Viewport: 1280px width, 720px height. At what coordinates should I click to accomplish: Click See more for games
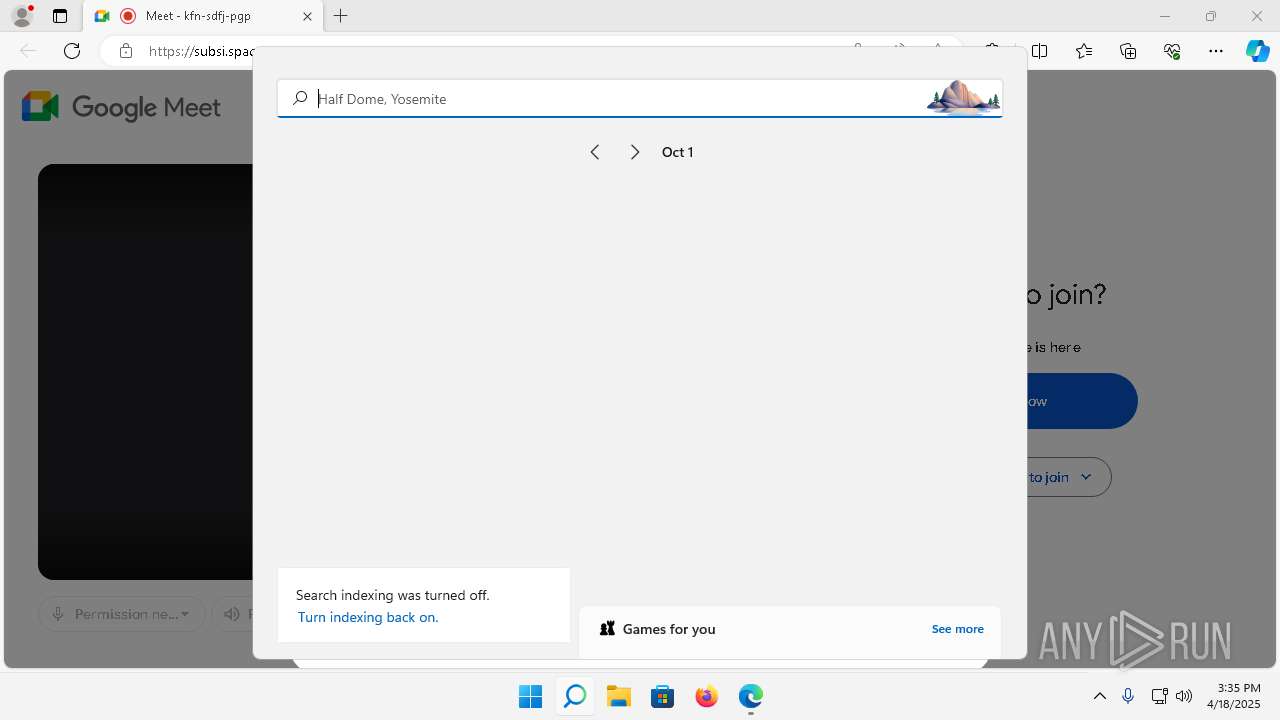point(957,629)
